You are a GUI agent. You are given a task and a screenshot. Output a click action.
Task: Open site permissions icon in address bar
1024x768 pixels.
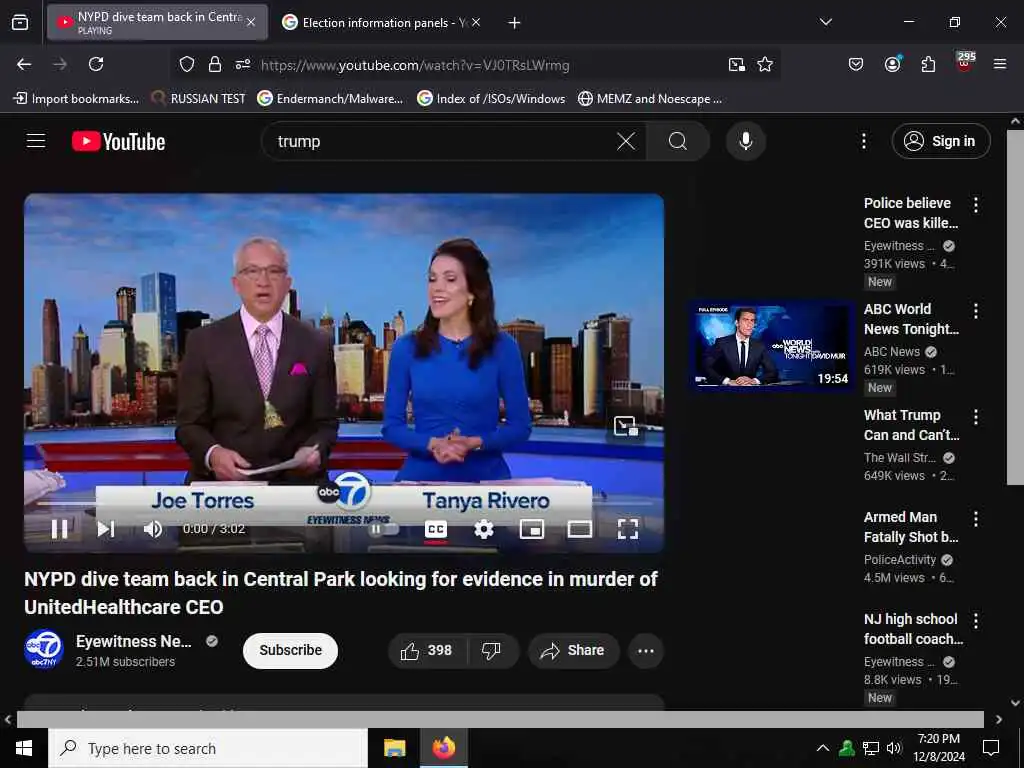point(243,65)
